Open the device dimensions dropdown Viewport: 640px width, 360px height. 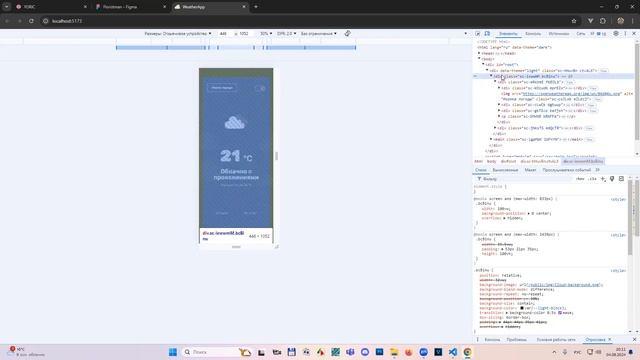tap(178, 33)
